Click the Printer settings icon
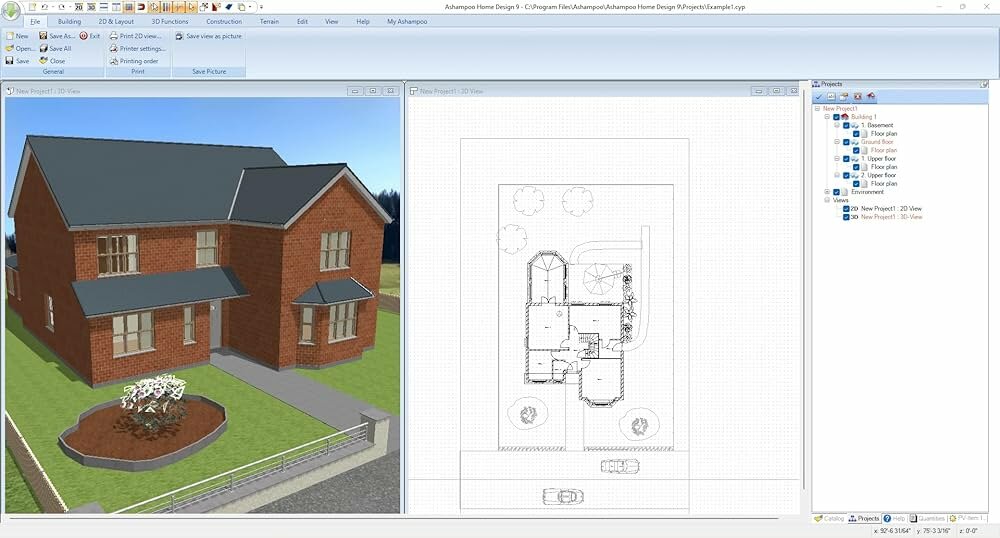This screenshot has height=538, width=1000. (x=114, y=48)
